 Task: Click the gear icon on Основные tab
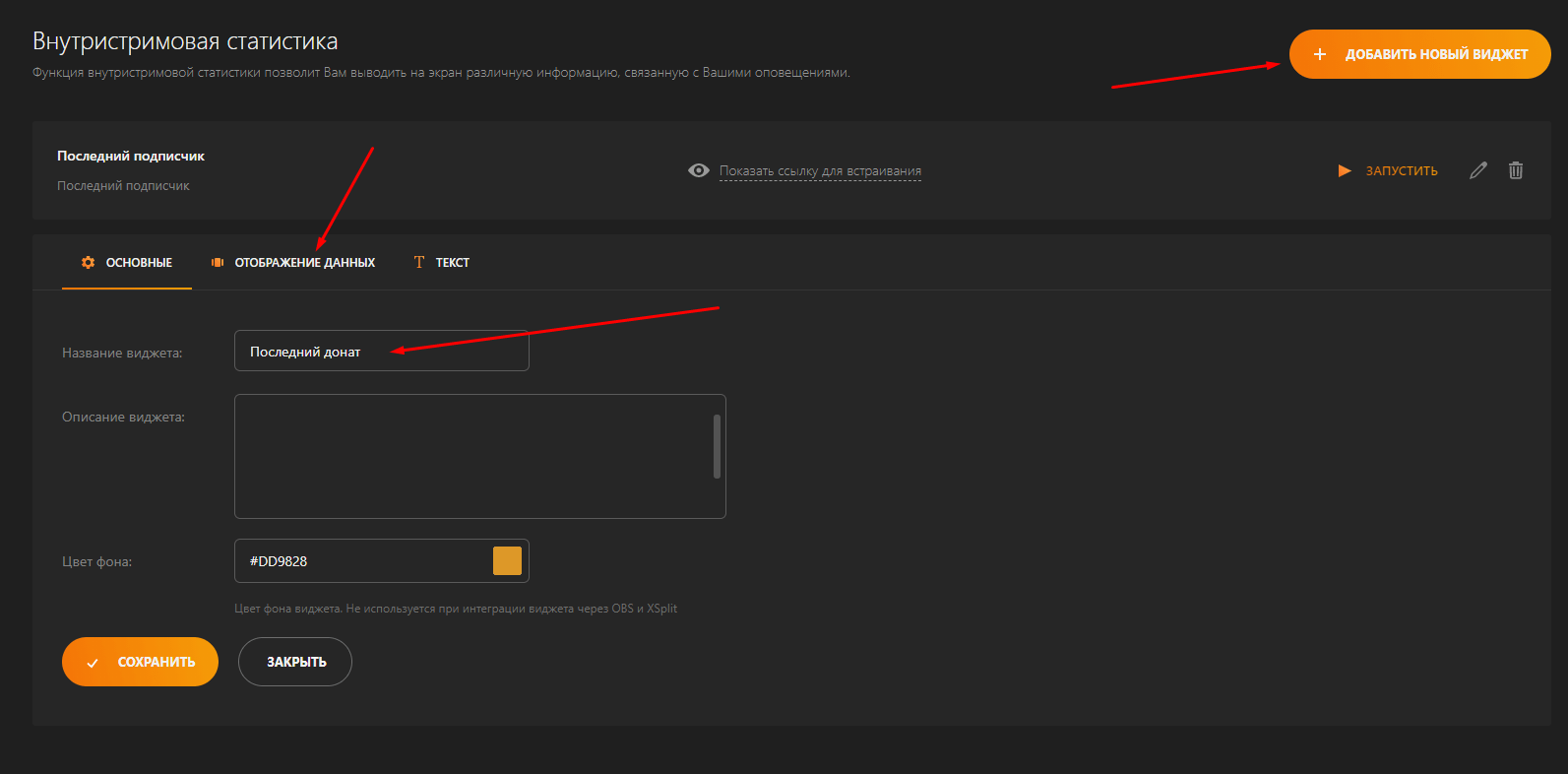tap(89, 263)
